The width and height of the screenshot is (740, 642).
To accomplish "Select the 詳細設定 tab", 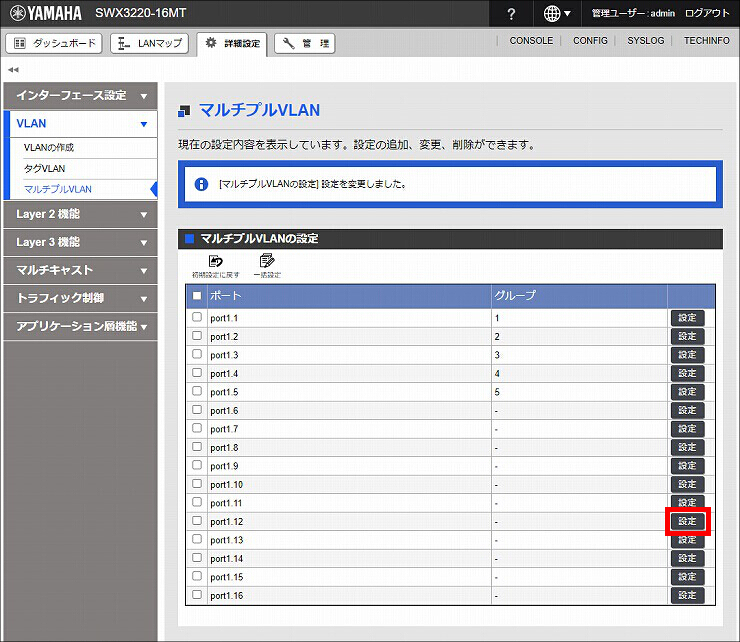I will (232, 43).
